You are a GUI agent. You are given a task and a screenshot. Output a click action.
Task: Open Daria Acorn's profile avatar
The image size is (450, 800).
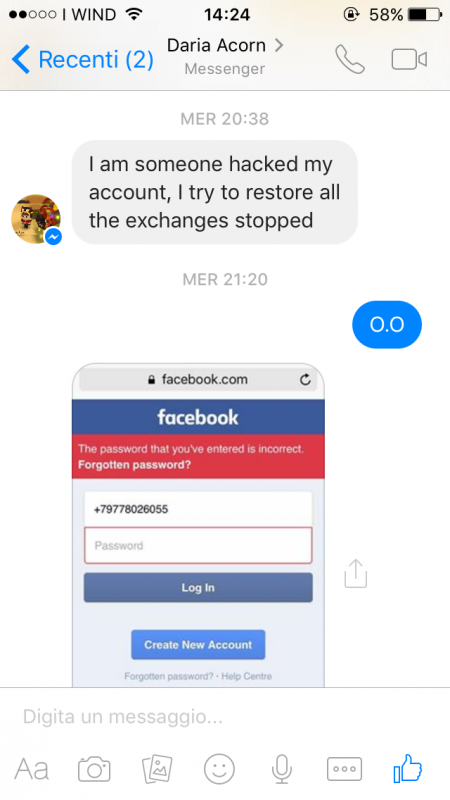coord(36,218)
